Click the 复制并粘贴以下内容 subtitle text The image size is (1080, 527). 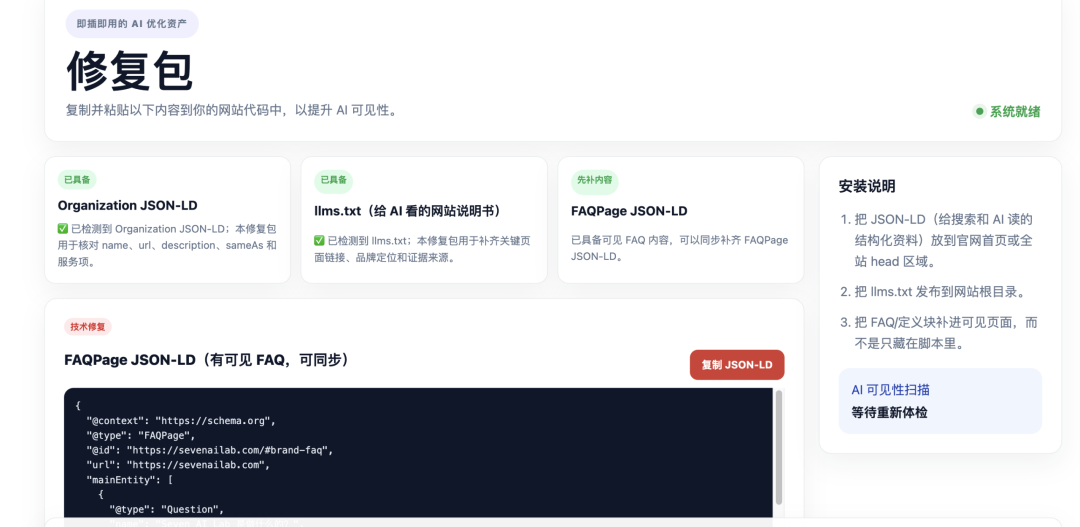pyautogui.click(x=231, y=110)
